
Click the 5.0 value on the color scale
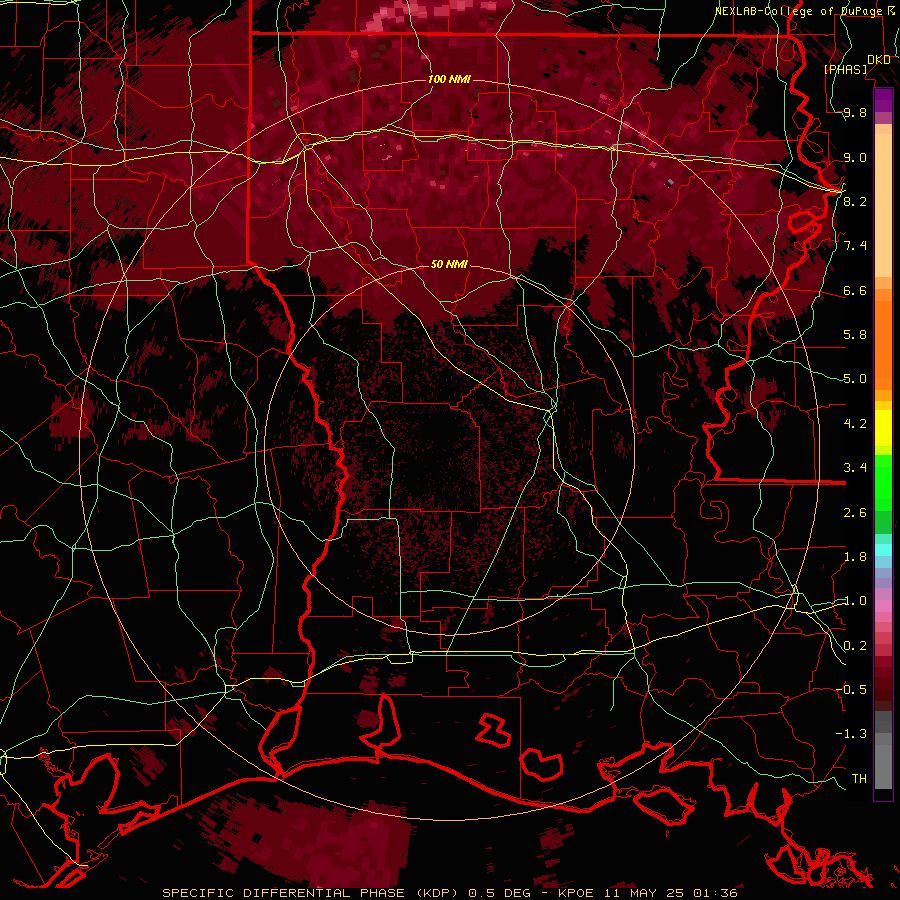[x=855, y=379]
